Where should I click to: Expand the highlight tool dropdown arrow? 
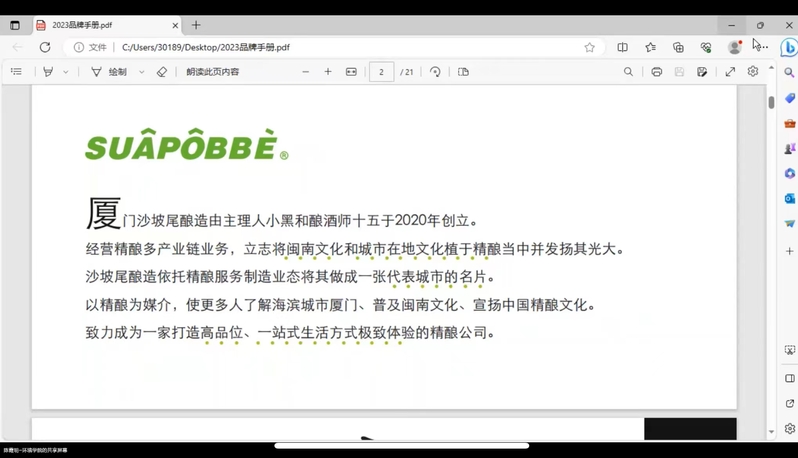coord(66,72)
